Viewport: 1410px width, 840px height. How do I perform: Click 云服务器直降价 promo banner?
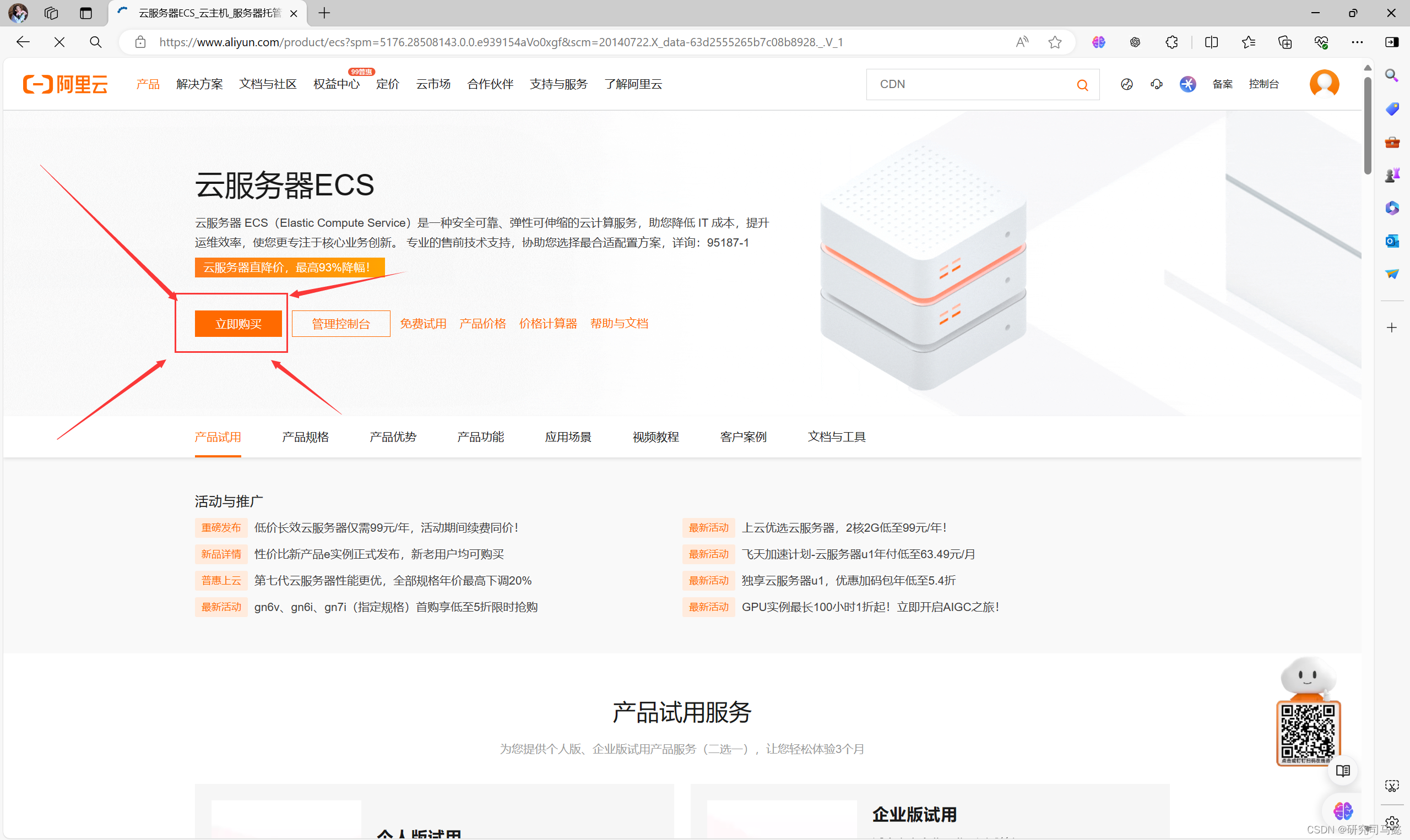289,267
